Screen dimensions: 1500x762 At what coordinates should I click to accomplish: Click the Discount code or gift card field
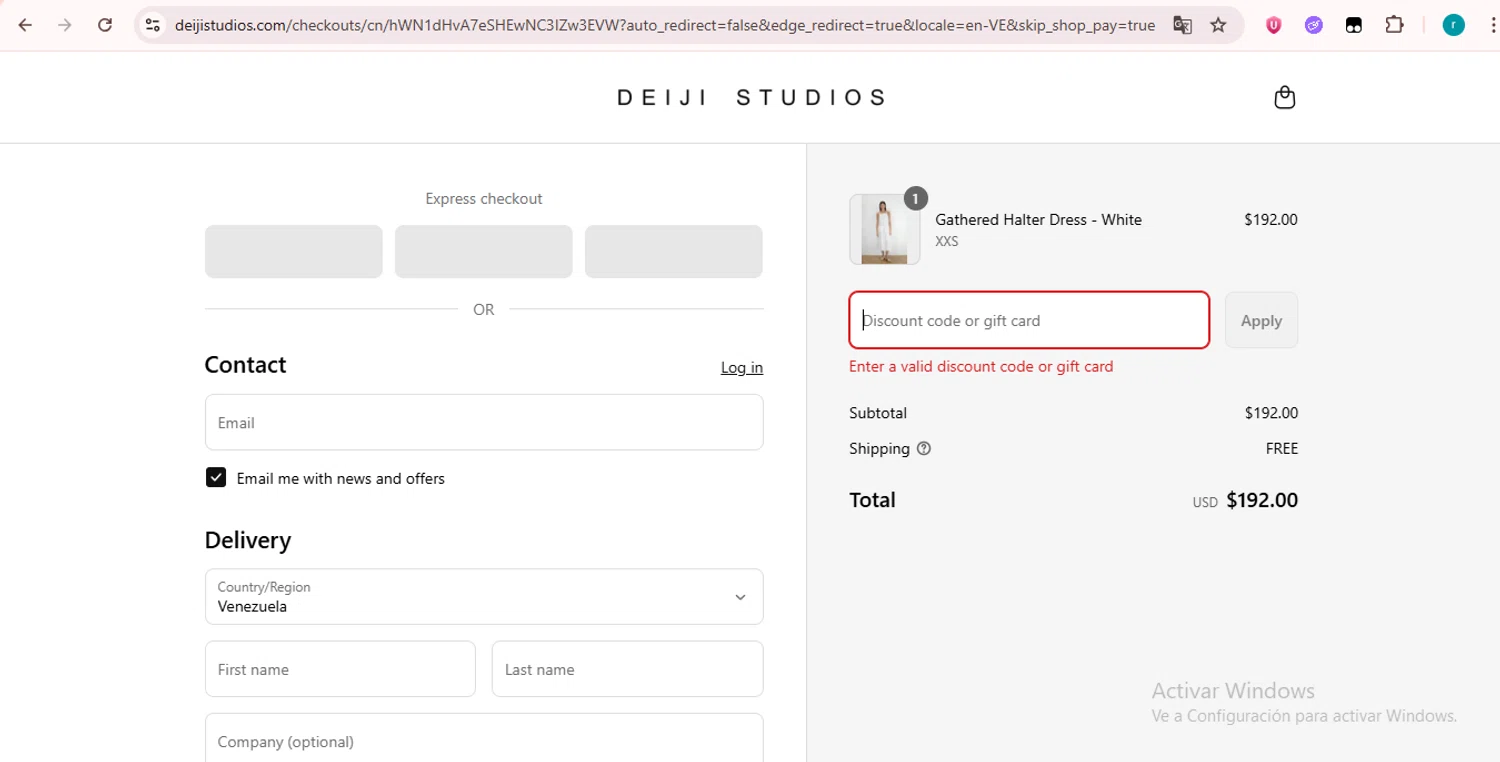click(1029, 320)
